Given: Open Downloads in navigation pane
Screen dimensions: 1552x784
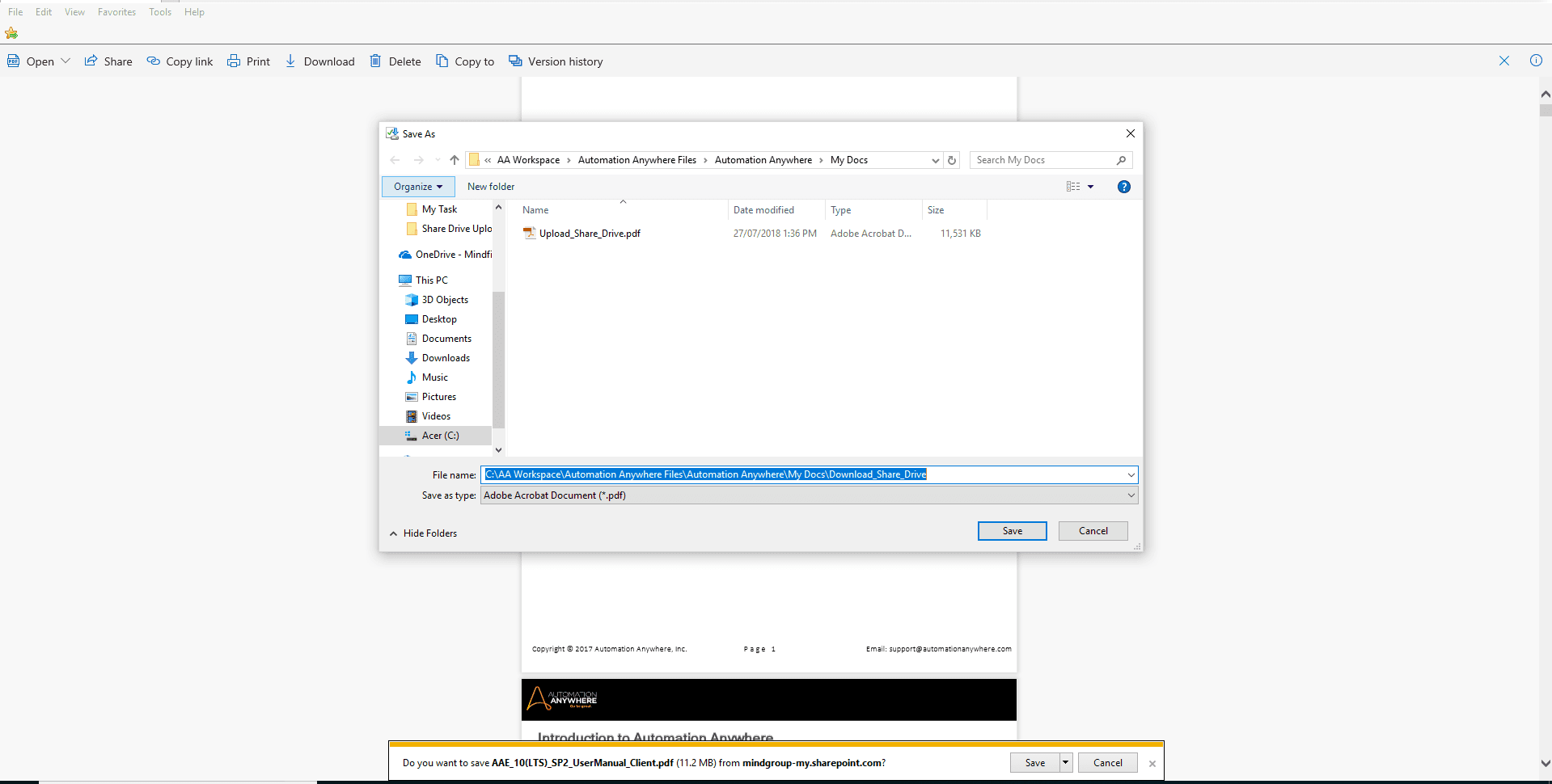Looking at the screenshot, I should 438,358.
